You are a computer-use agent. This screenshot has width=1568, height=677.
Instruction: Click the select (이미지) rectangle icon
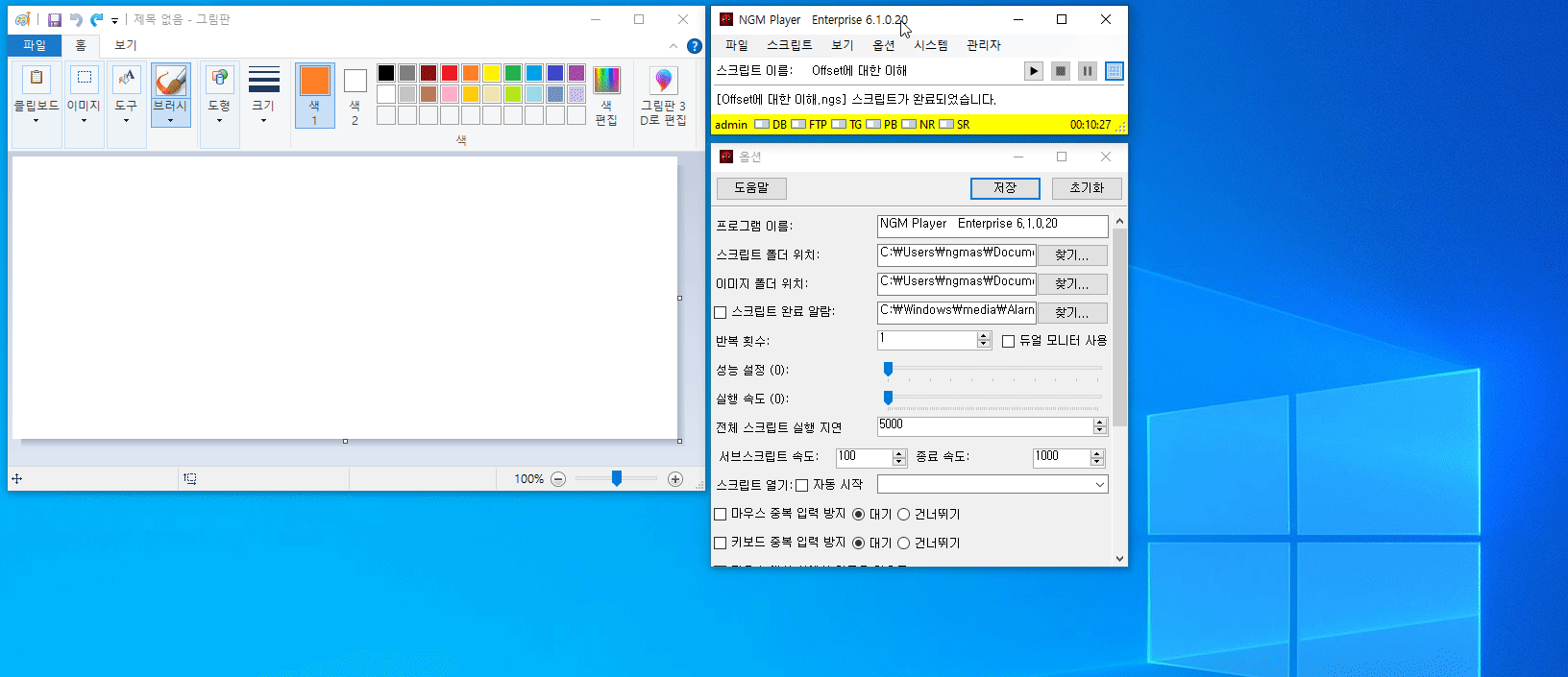pyautogui.click(x=85, y=79)
